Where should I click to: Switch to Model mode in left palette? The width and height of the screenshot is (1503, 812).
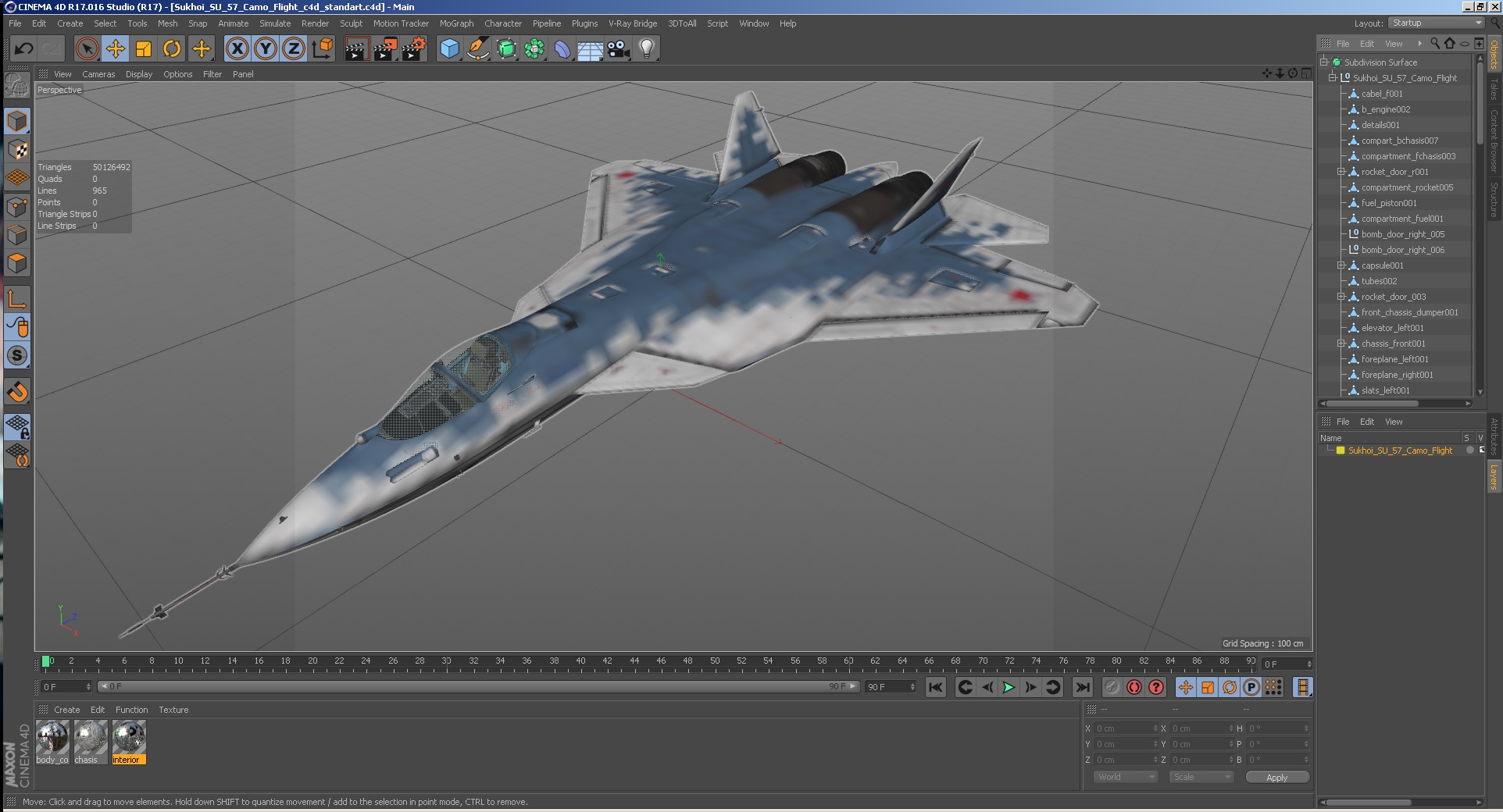[17, 121]
